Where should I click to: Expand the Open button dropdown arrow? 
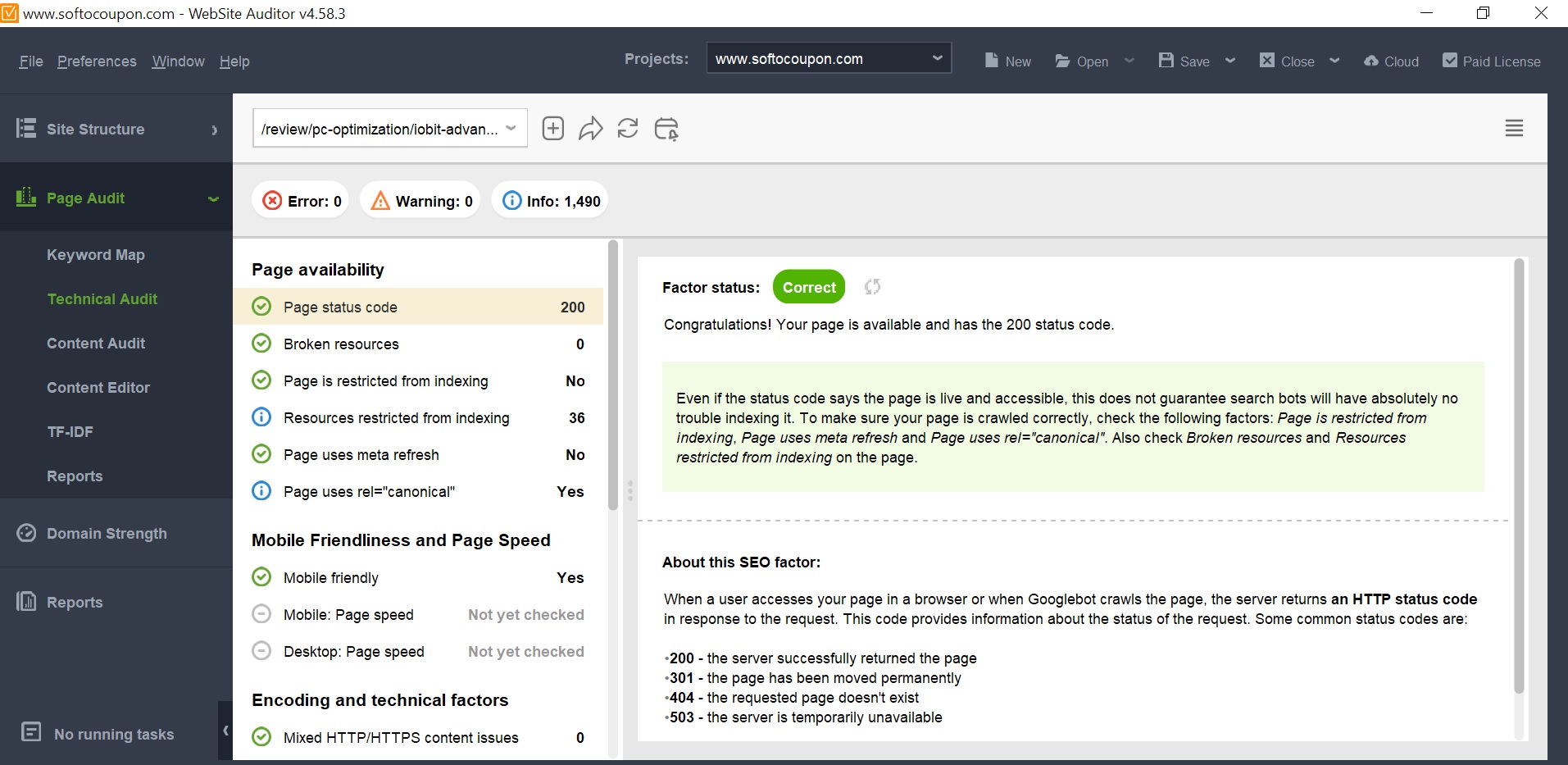click(1129, 61)
